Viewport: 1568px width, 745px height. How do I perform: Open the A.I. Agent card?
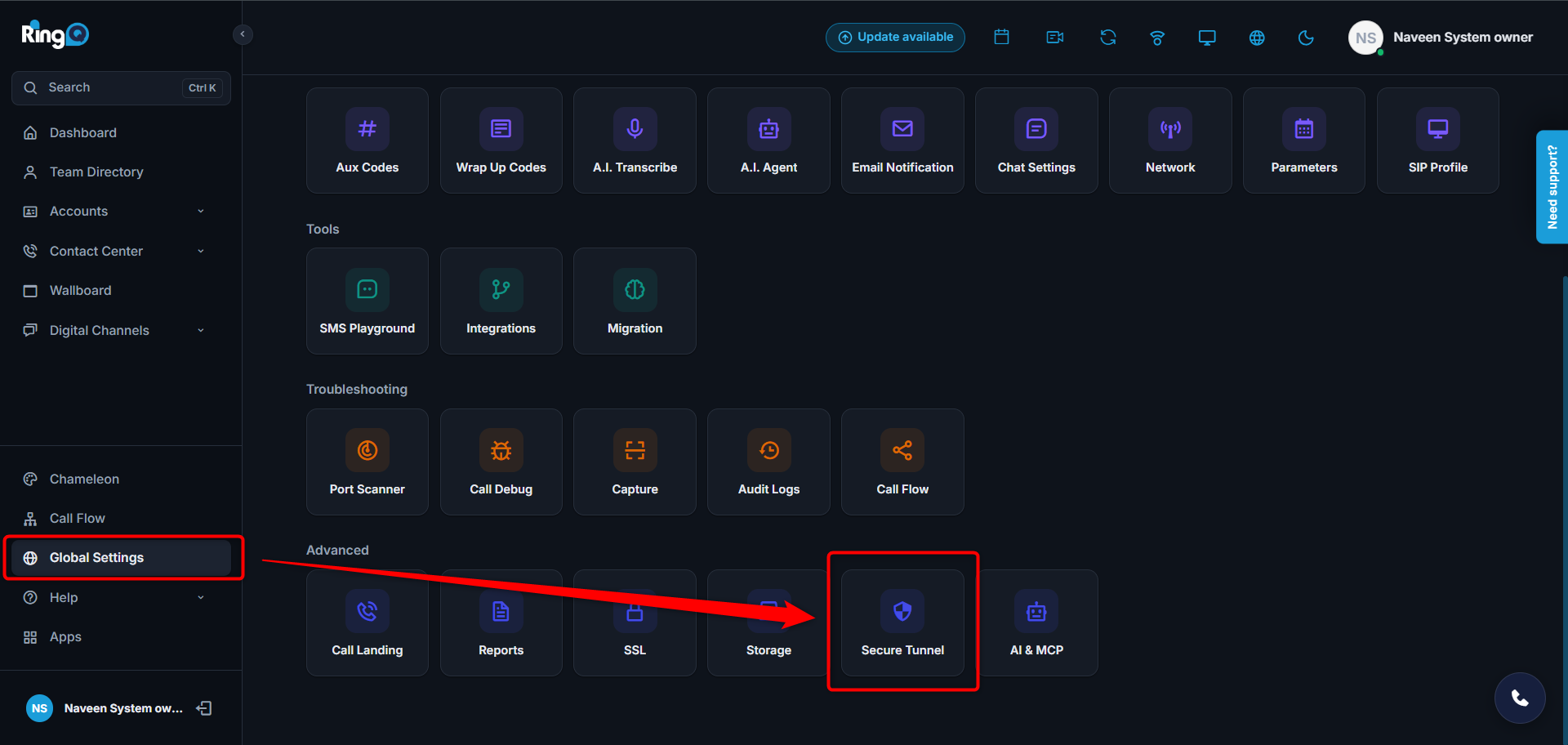768,141
